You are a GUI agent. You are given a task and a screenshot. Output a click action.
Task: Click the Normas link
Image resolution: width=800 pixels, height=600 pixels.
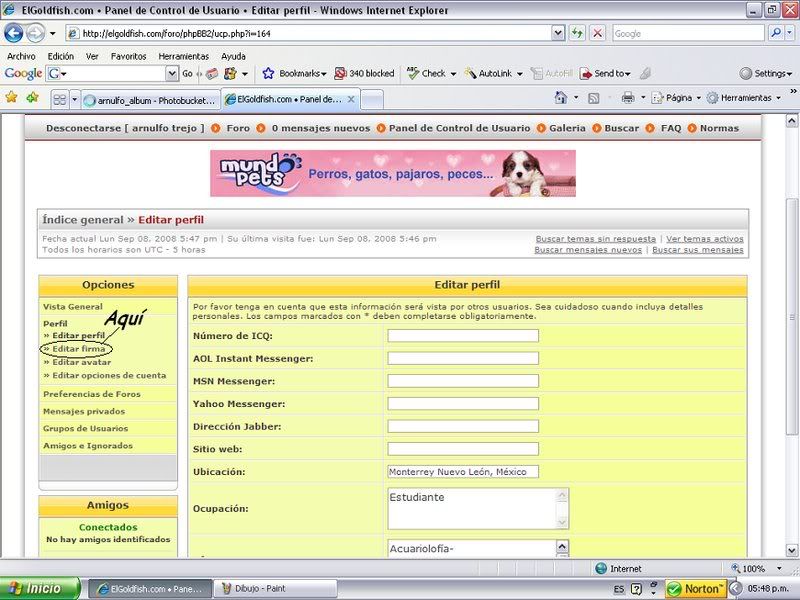click(719, 128)
